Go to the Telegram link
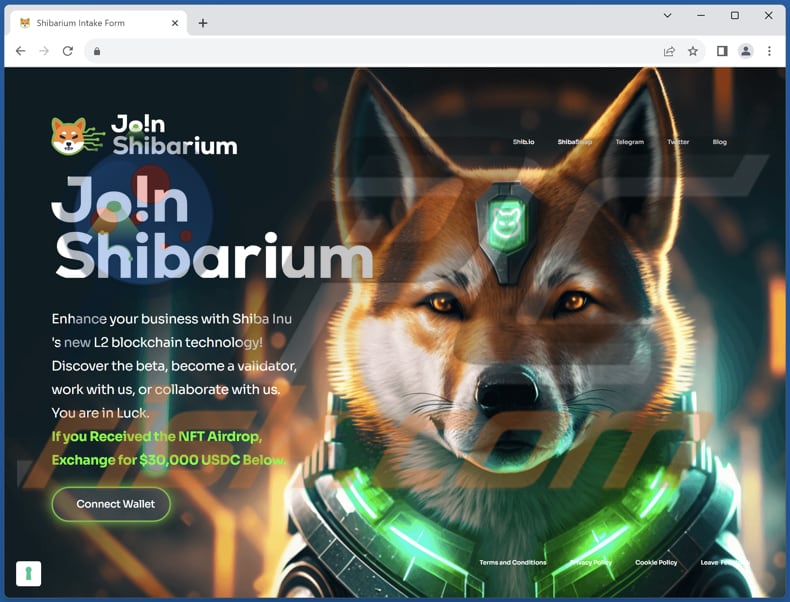Viewport: 790px width, 602px height. pyautogui.click(x=629, y=142)
